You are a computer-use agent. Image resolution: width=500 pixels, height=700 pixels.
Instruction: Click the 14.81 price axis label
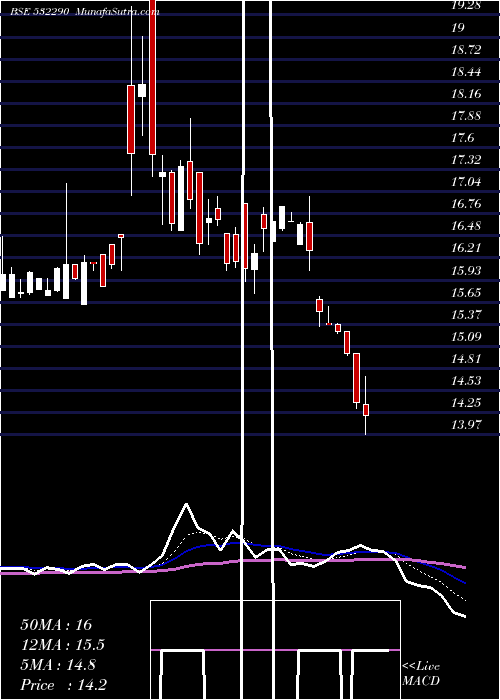(x=466, y=358)
